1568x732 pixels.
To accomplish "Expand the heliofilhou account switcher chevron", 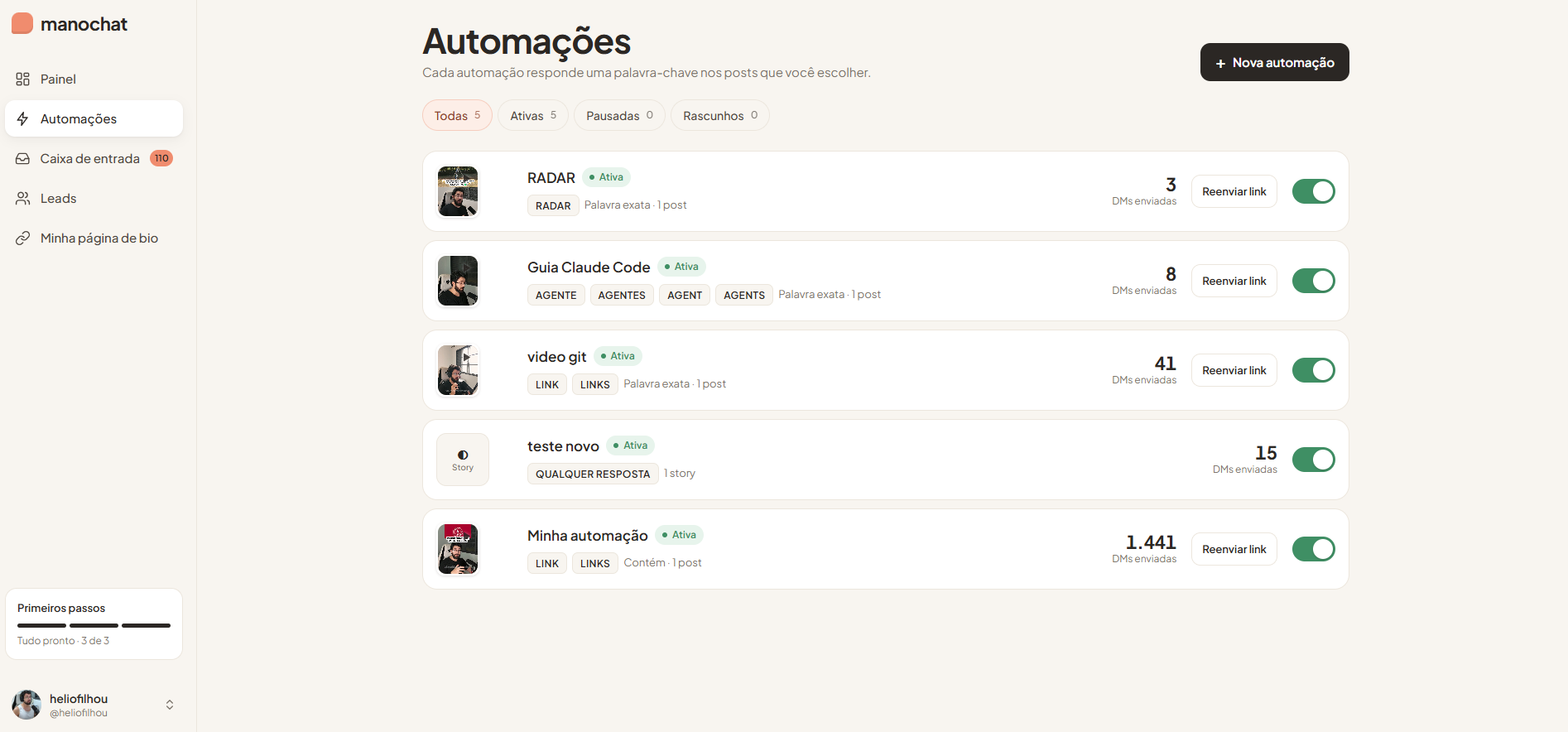I will click(x=170, y=705).
